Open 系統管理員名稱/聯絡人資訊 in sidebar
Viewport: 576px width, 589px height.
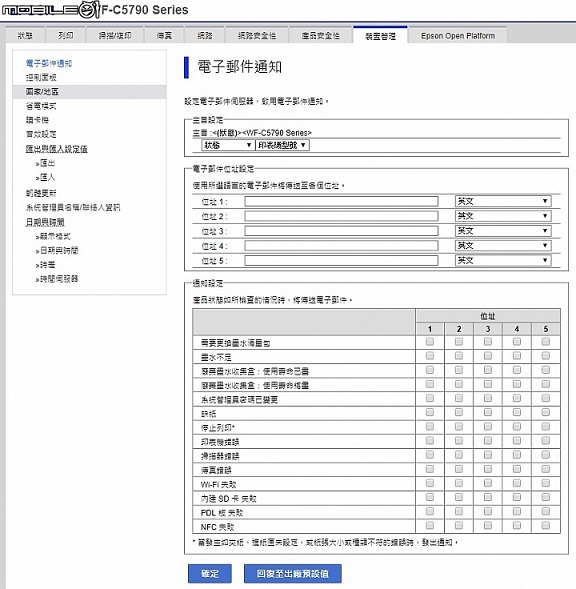(73, 207)
